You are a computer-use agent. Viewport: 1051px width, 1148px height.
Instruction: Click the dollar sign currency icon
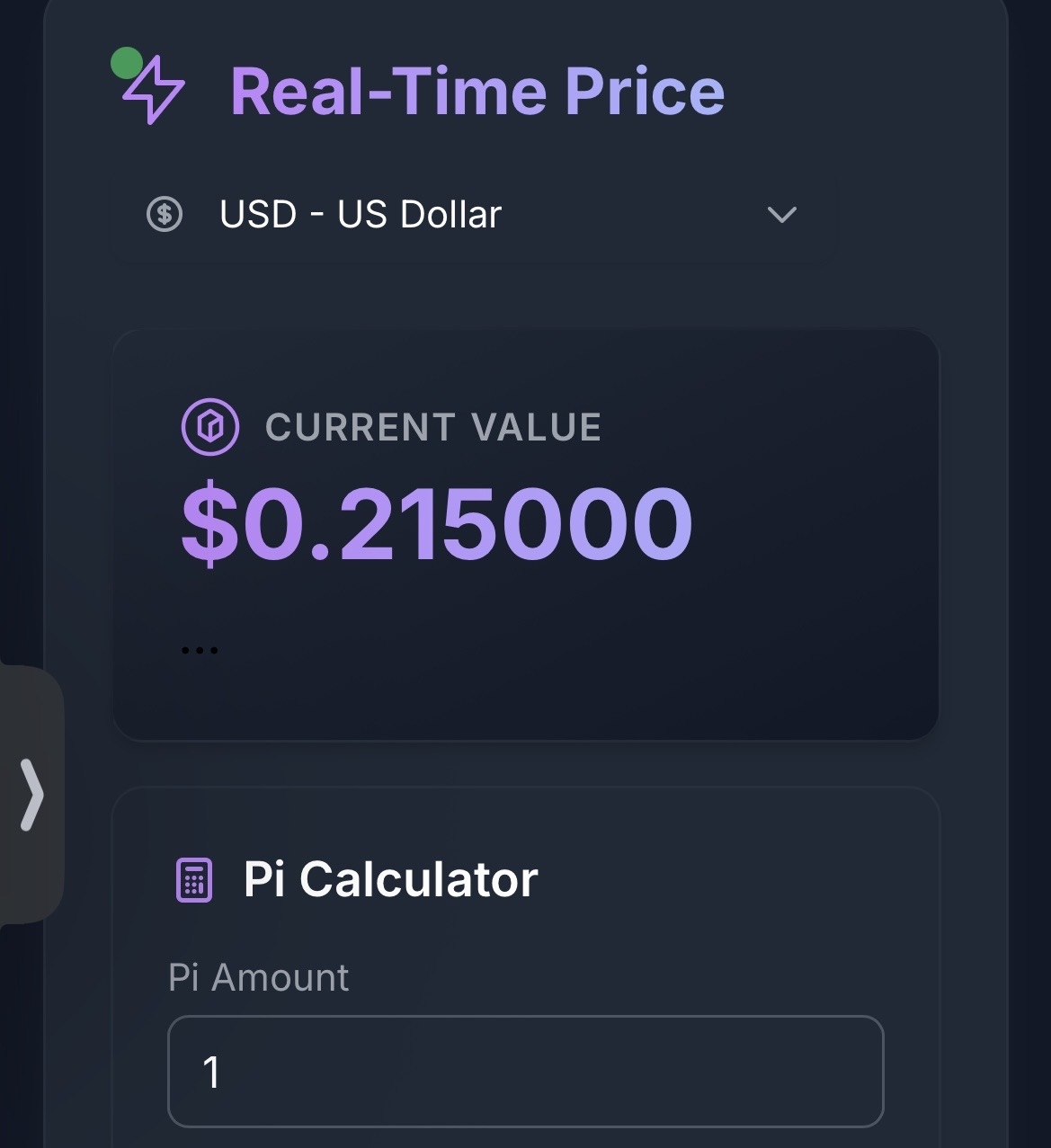tap(165, 214)
